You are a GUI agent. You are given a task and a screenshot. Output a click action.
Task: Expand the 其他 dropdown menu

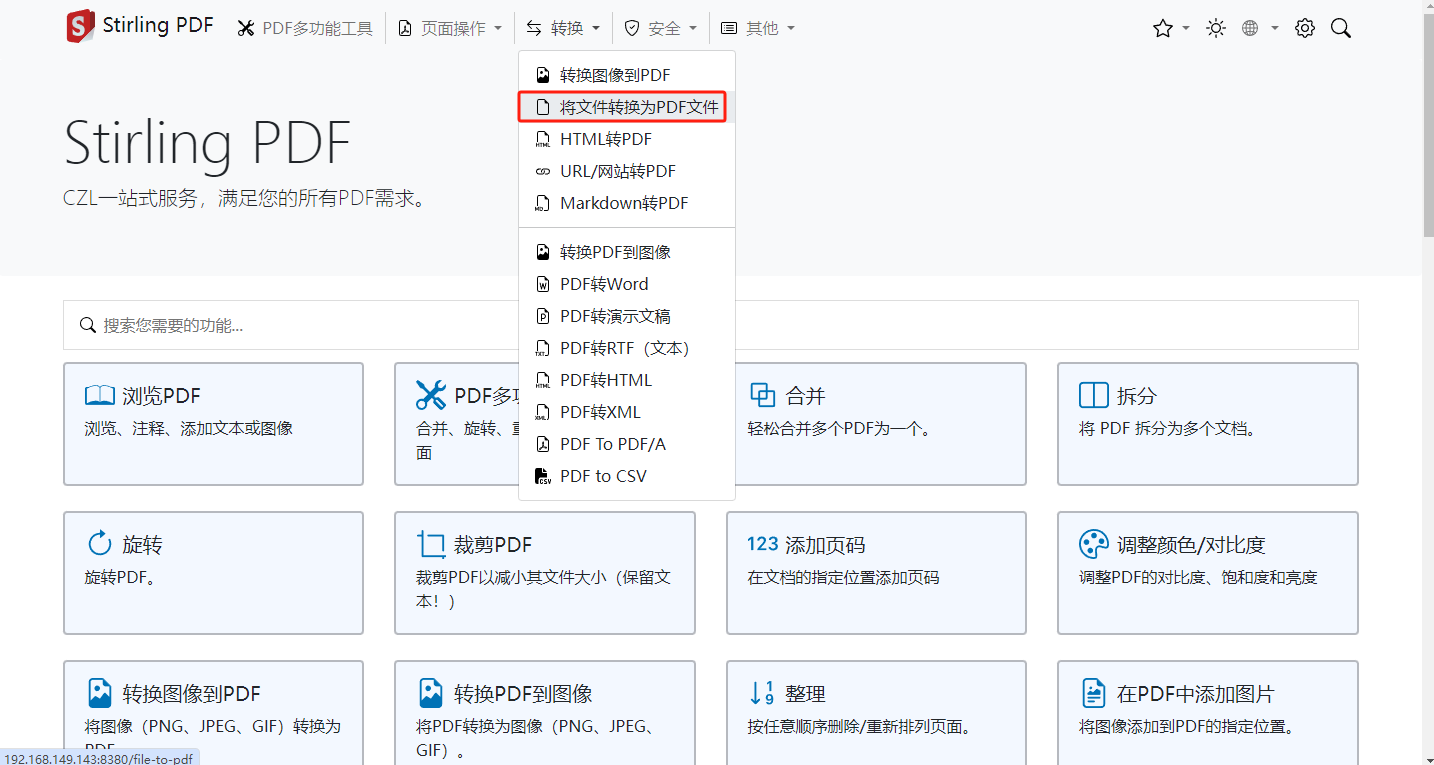click(x=758, y=29)
